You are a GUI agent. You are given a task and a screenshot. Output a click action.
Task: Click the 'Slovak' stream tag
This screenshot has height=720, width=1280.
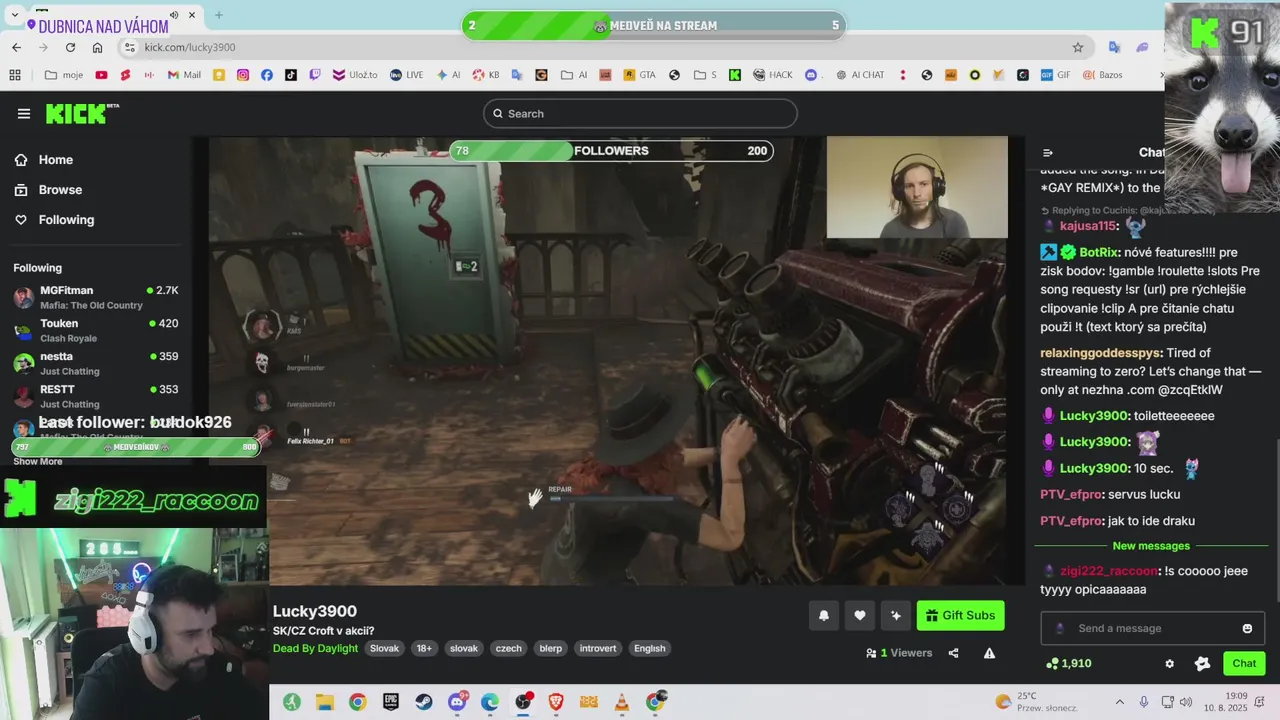pos(384,648)
